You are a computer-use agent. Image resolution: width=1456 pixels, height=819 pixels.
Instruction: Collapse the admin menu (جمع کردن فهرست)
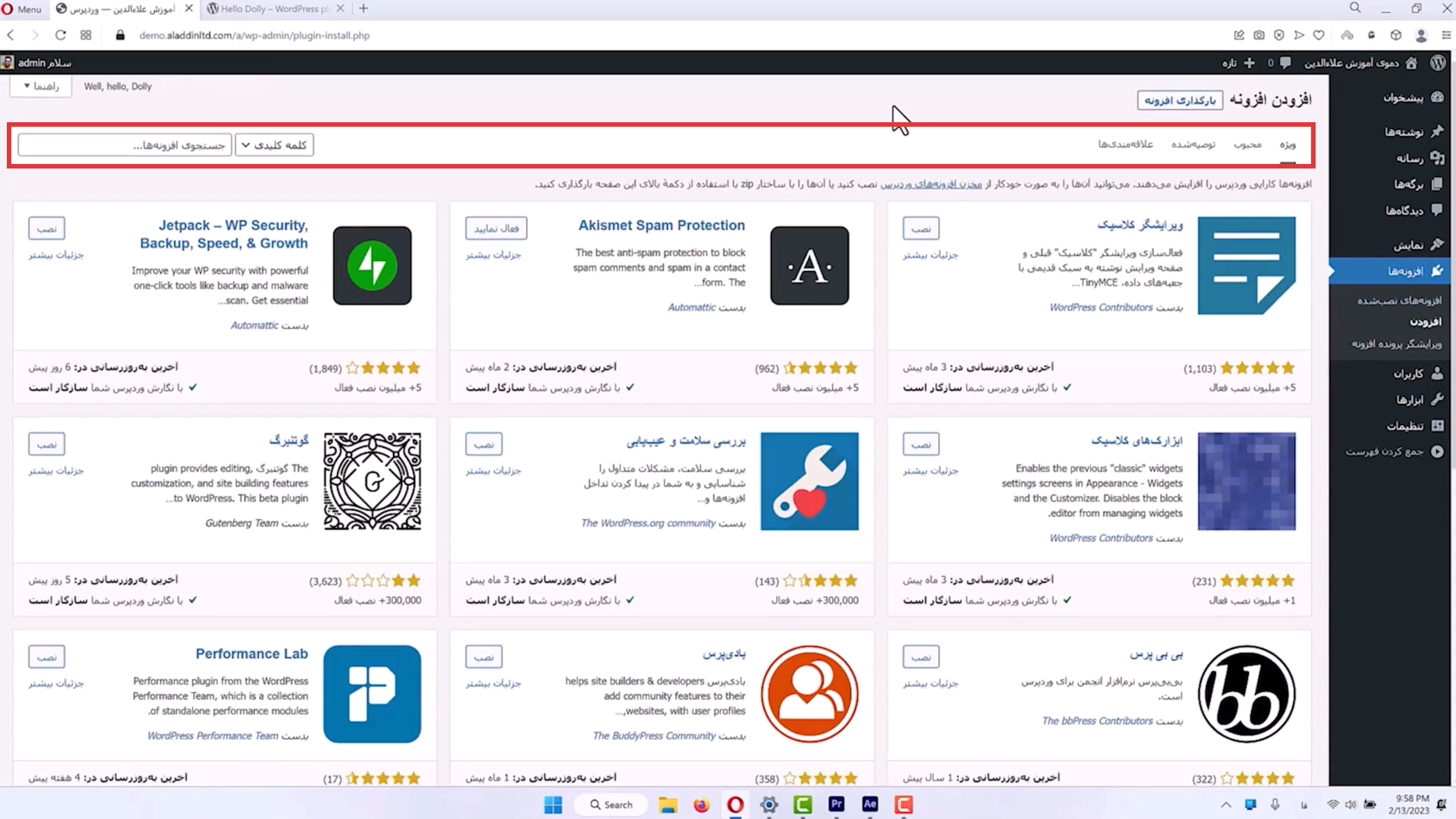point(1395,452)
